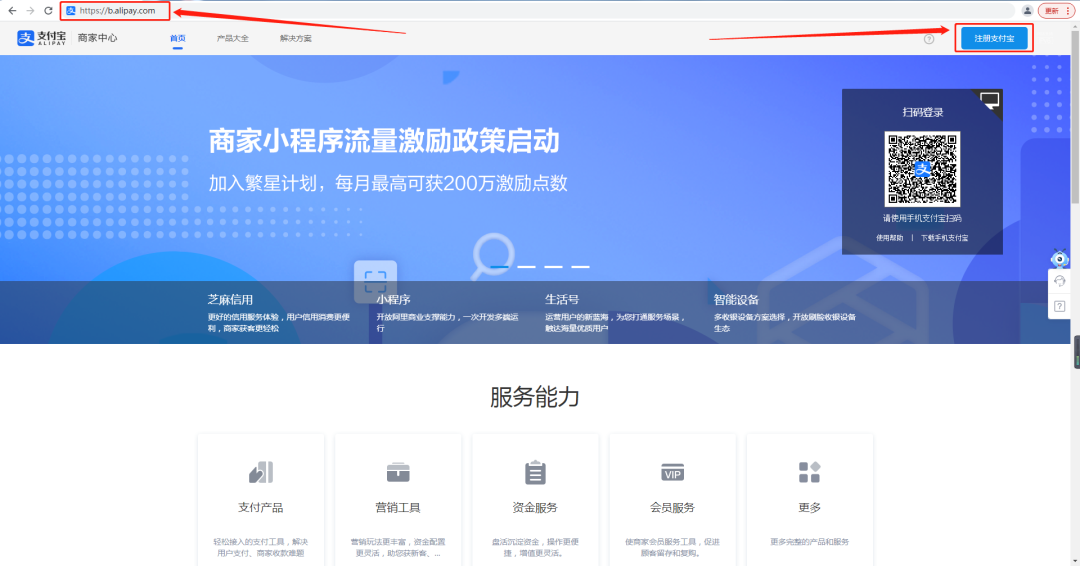Click the red browser update button

pyautogui.click(x=1056, y=10)
